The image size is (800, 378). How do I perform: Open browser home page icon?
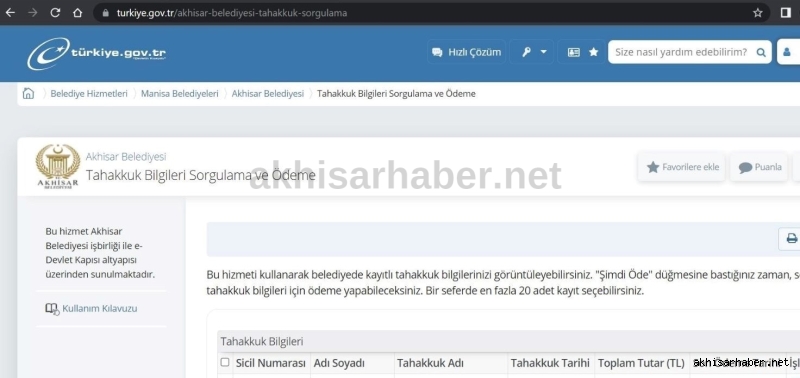point(78,13)
